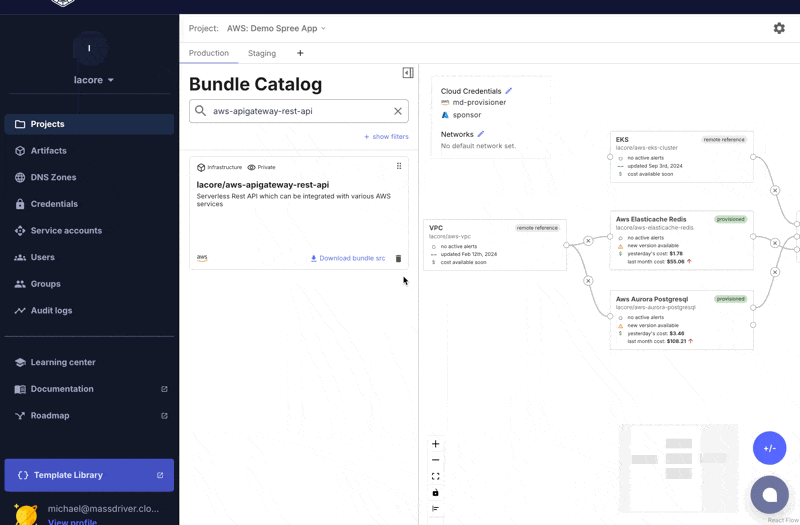Toggle canvas interactivity lock

click(x=435, y=492)
